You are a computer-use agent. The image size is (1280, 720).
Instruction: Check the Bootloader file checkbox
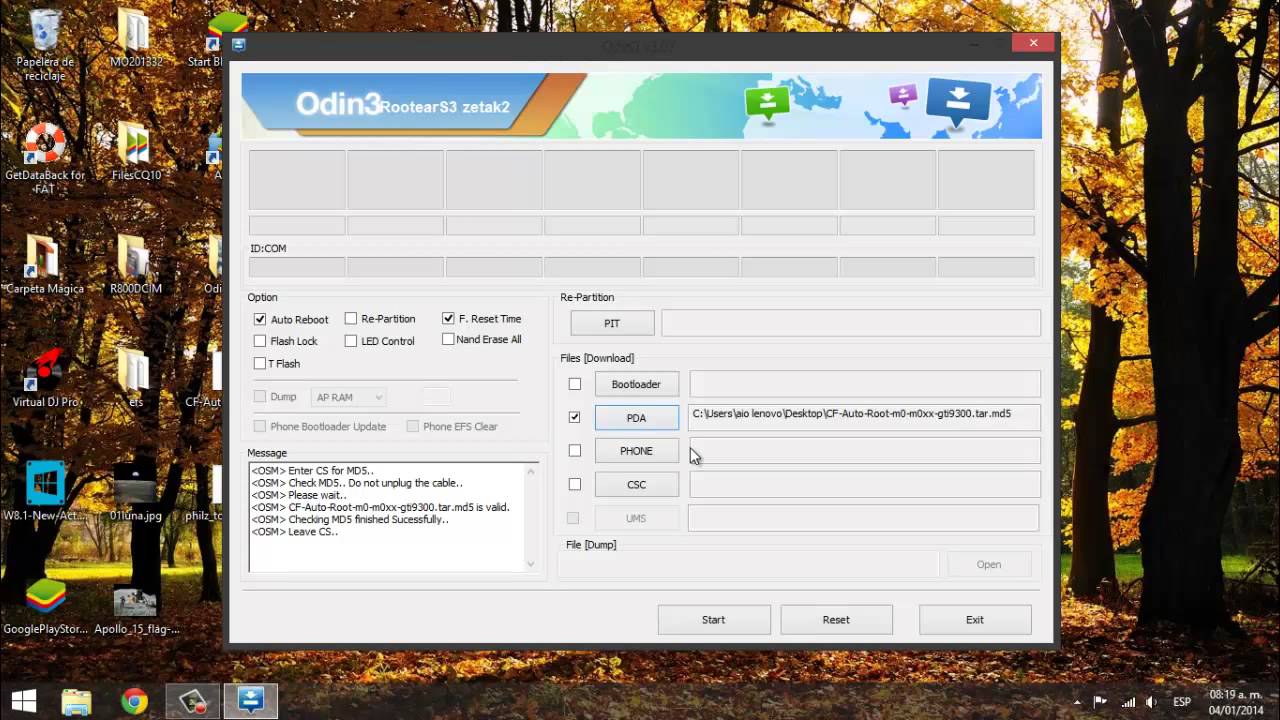pyautogui.click(x=574, y=384)
